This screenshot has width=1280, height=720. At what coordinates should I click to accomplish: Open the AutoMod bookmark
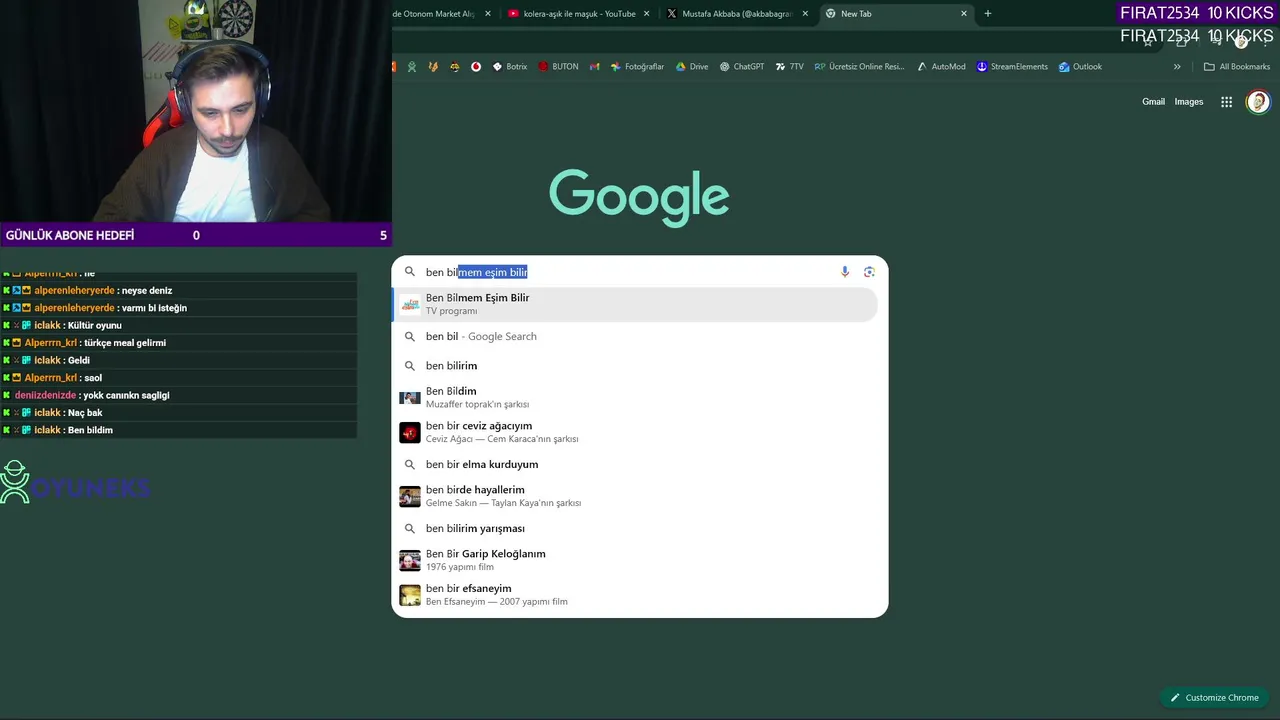(940, 67)
